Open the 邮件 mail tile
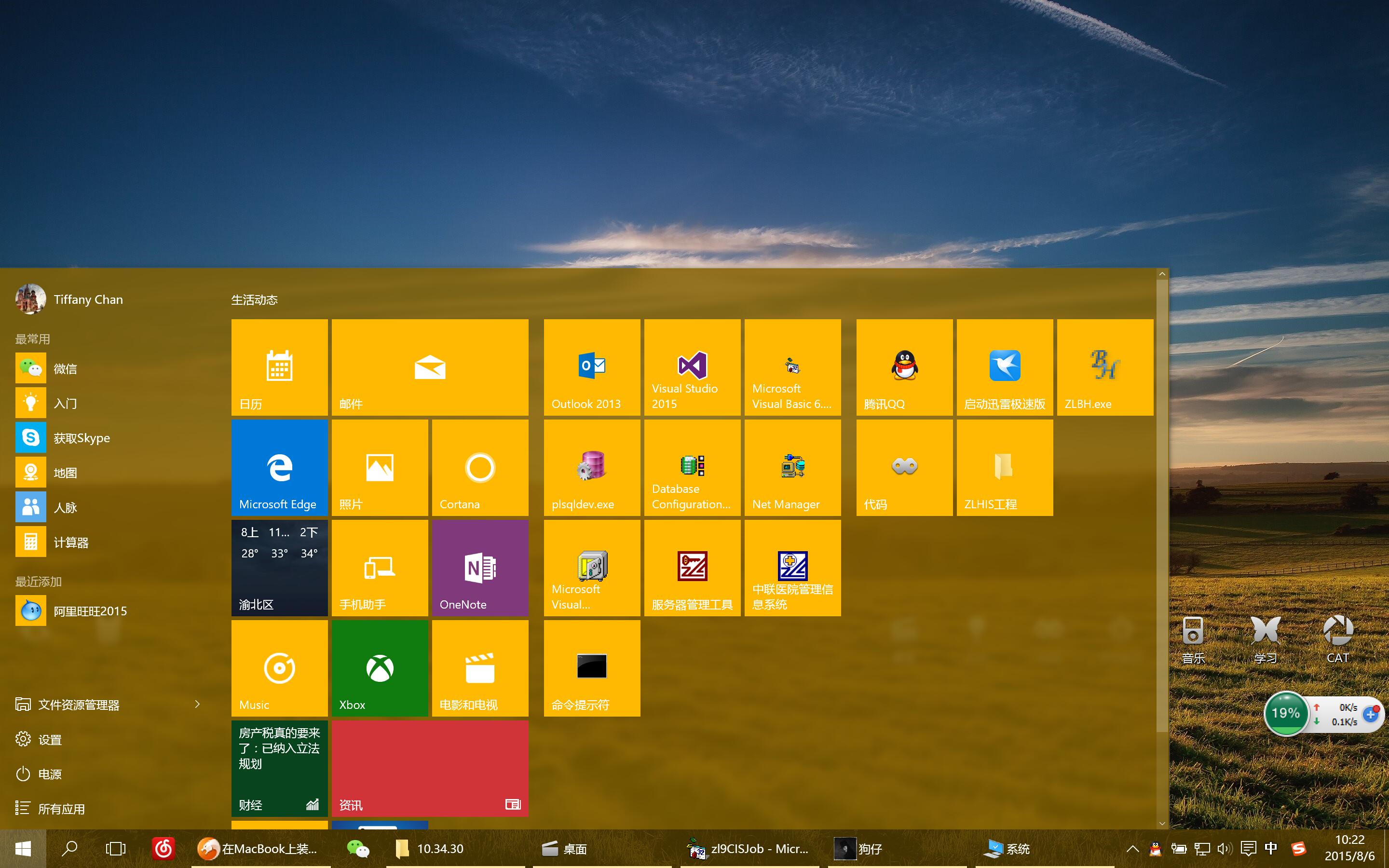 click(430, 367)
